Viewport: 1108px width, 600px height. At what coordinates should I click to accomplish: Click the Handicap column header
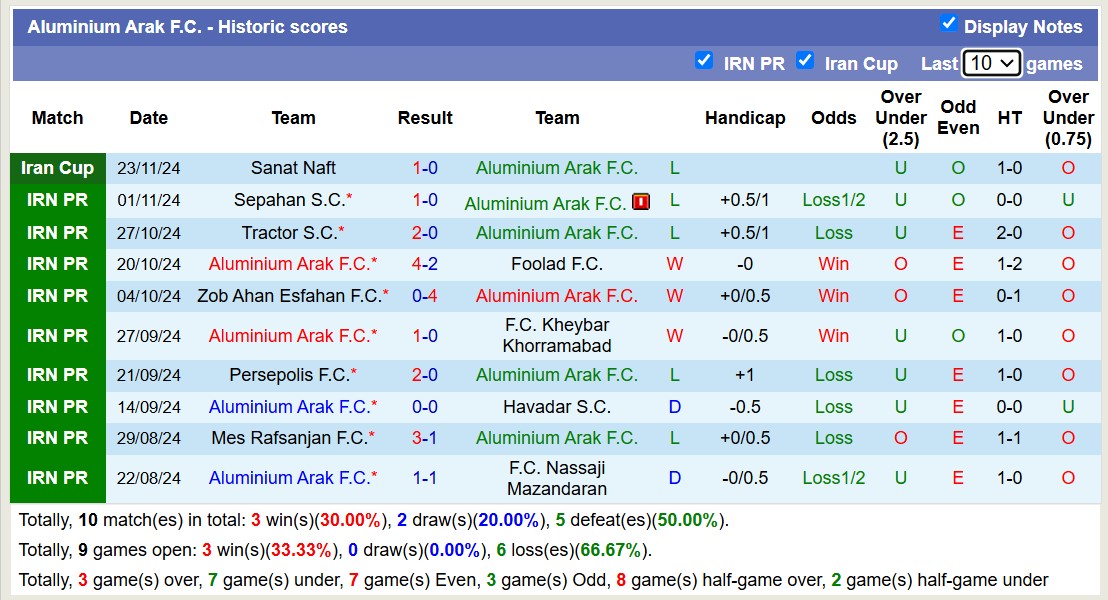point(745,118)
